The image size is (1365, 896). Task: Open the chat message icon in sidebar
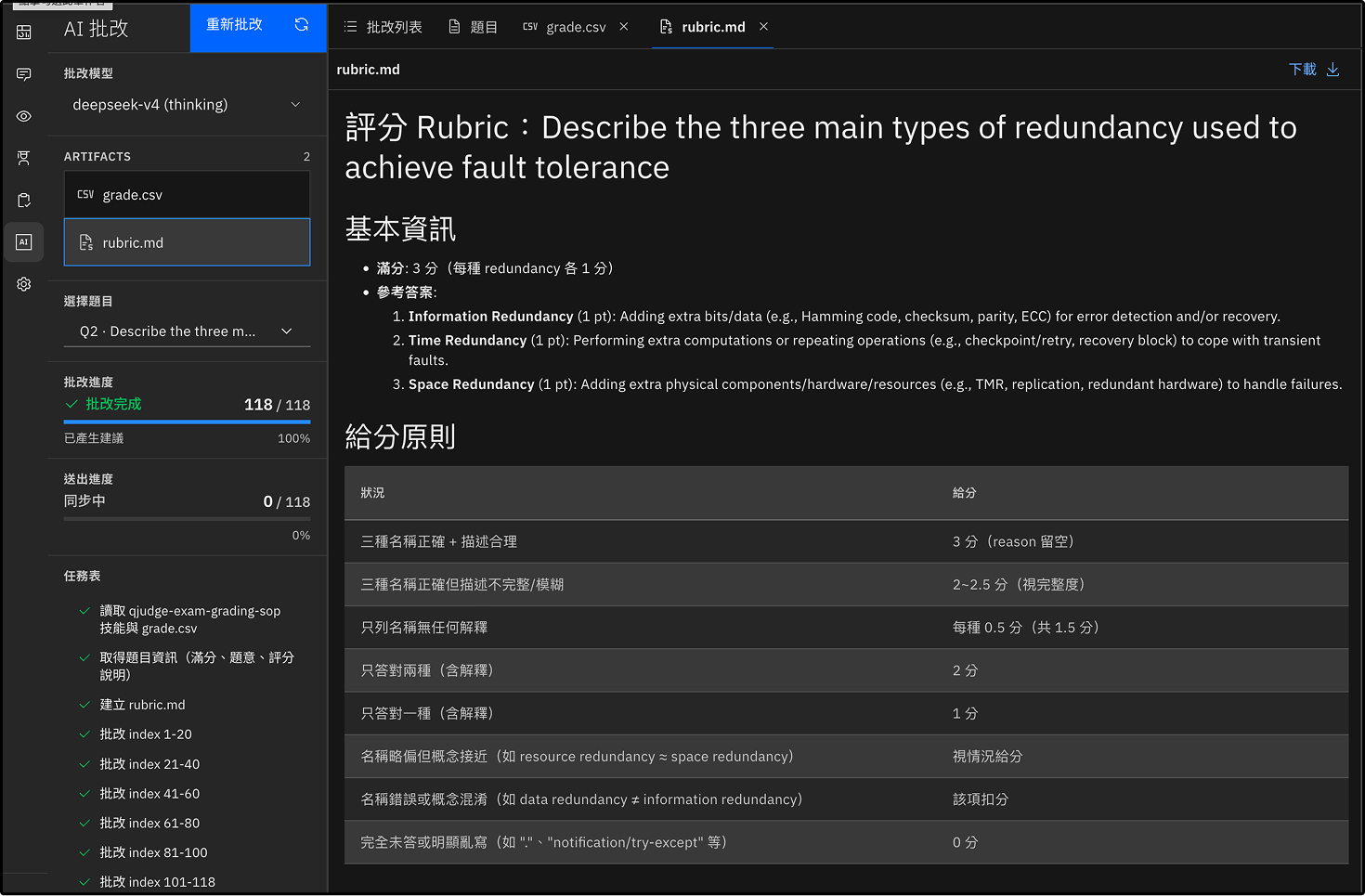[24, 74]
